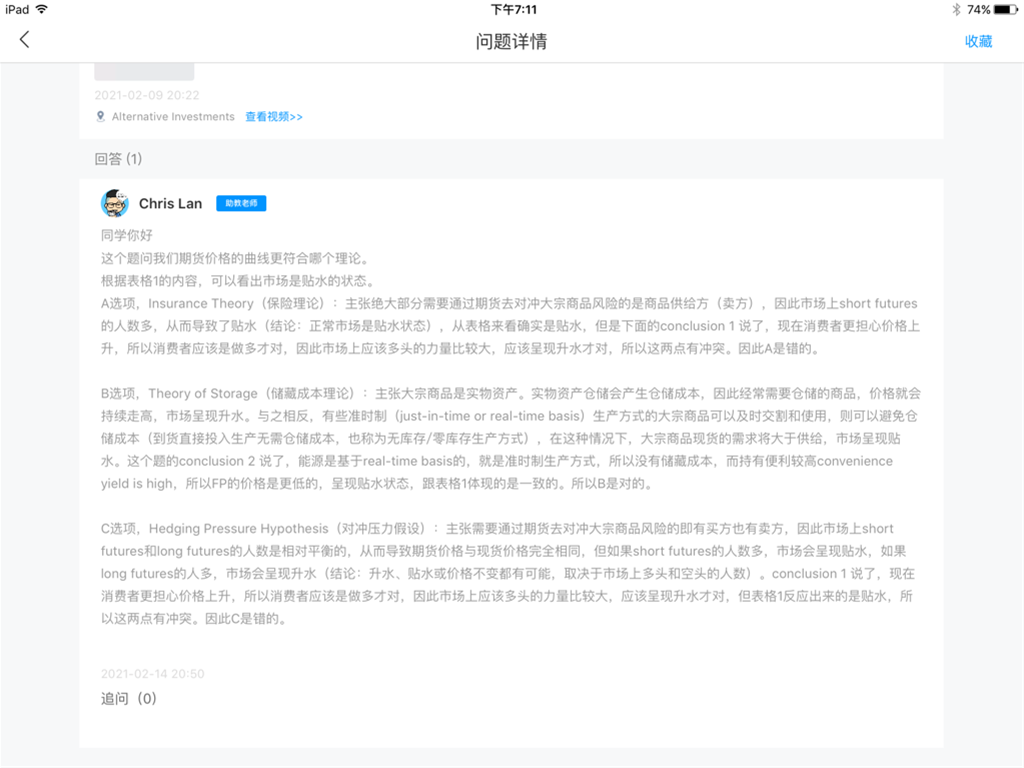This screenshot has width=1024, height=768.
Task: Tap the C选项 Hedging Pressure Hypothesis paragraph
Action: (508, 573)
